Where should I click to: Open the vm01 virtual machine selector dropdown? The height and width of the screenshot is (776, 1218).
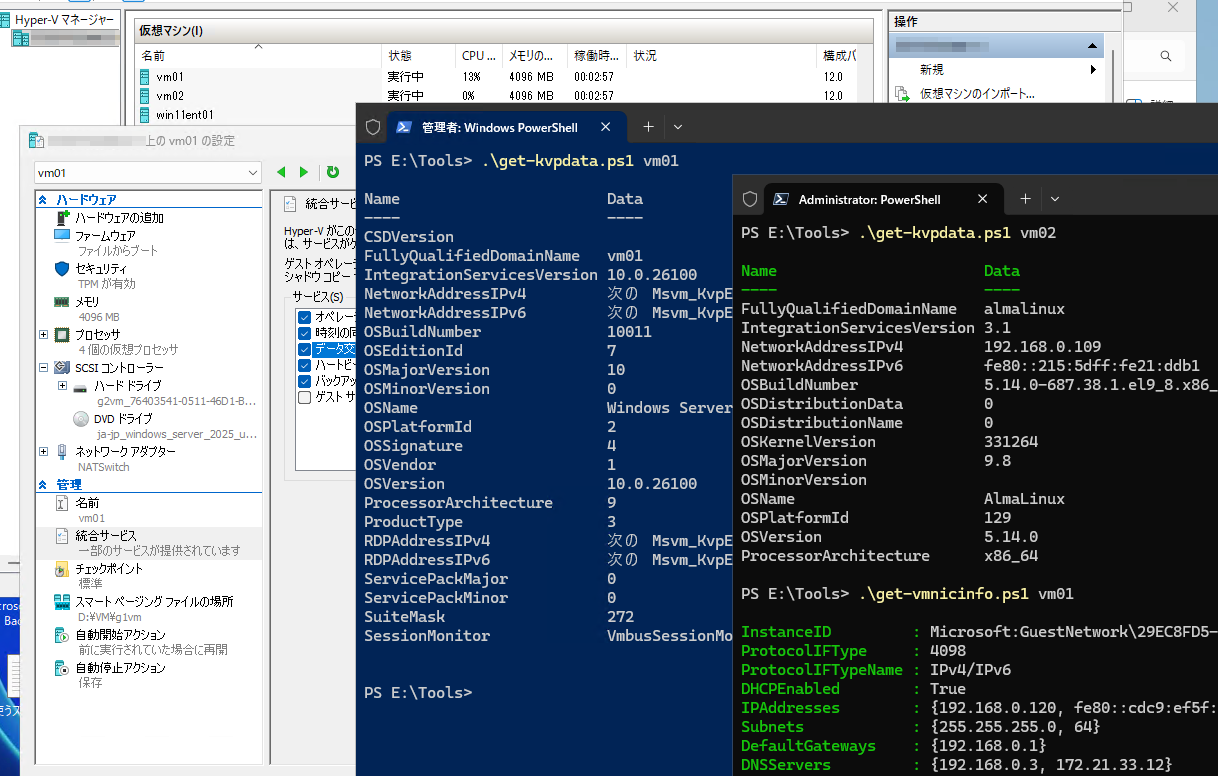(148, 173)
